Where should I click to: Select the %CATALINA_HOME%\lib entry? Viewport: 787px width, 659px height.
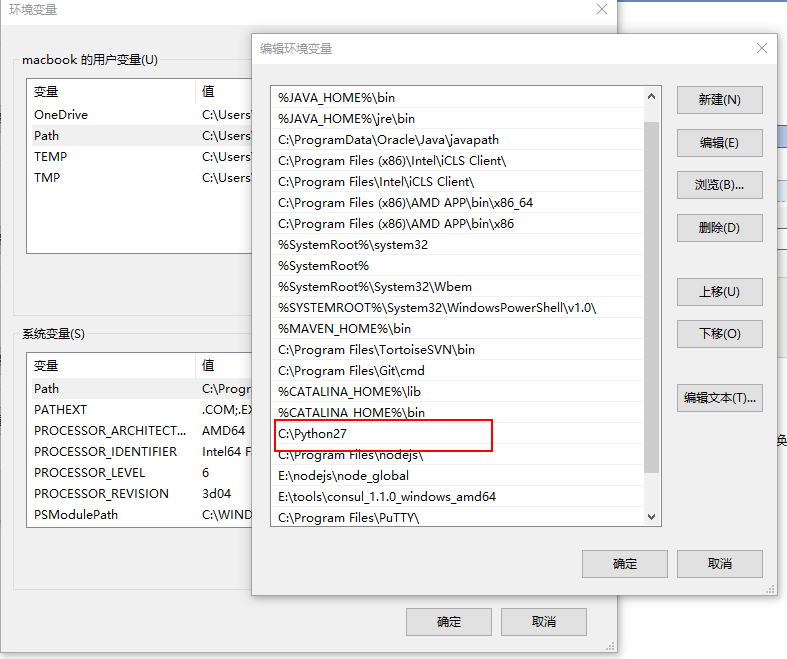(x=457, y=391)
